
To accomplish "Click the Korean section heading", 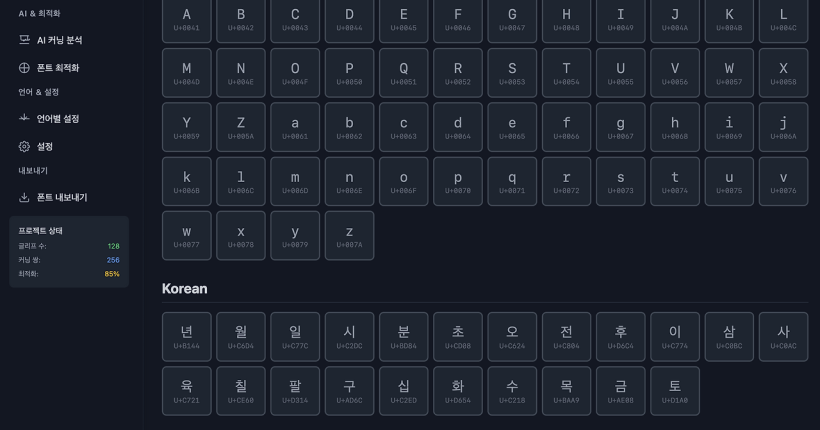I will point(185,289).
